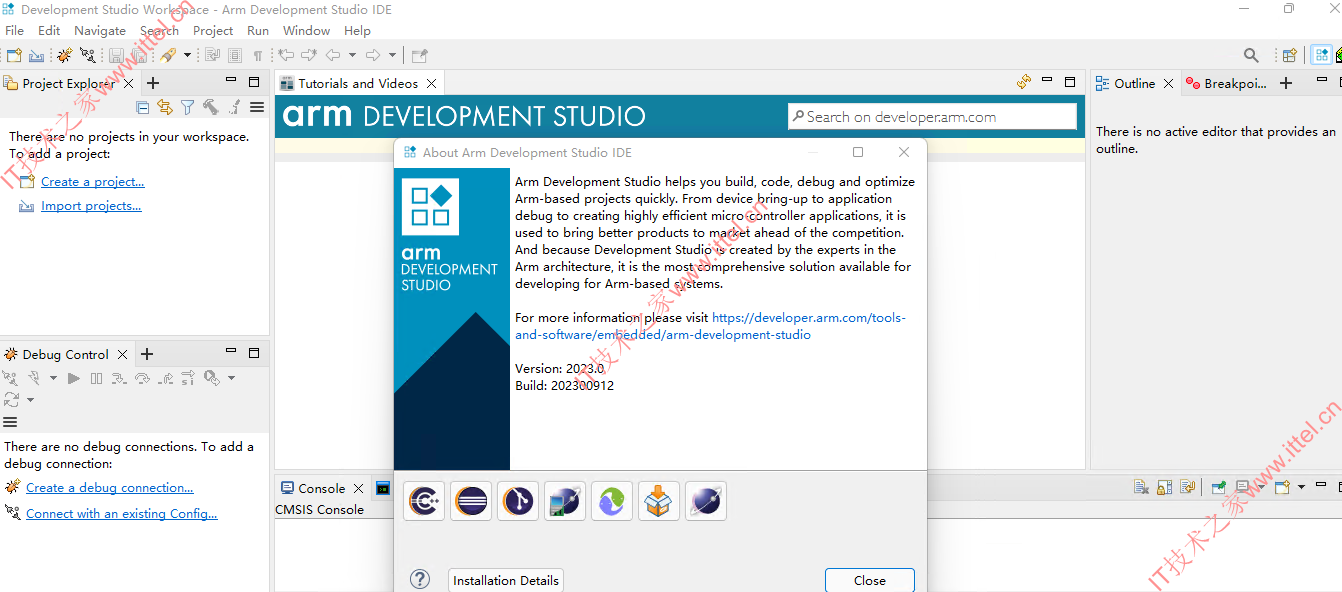Image resolution: width=1342 pixels, height=592 pixels.
Task: Click the Open Perspective icon
Action: coord(1290,55)
